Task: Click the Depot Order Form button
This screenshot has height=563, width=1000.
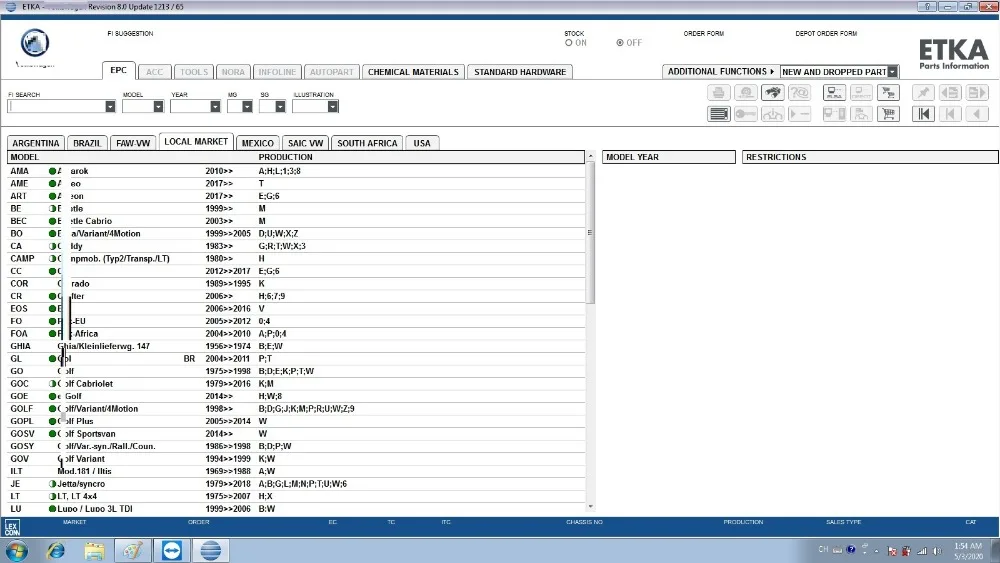Action: (x=826, y=33)
